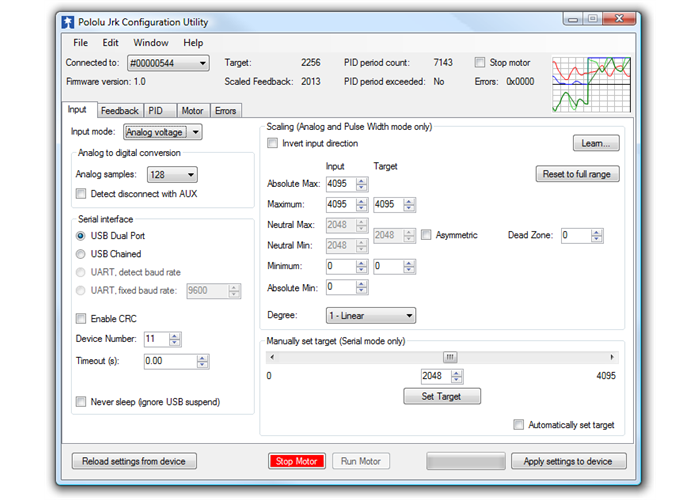Switch to the PID tab
700x500 pixels.
point(157,111)
